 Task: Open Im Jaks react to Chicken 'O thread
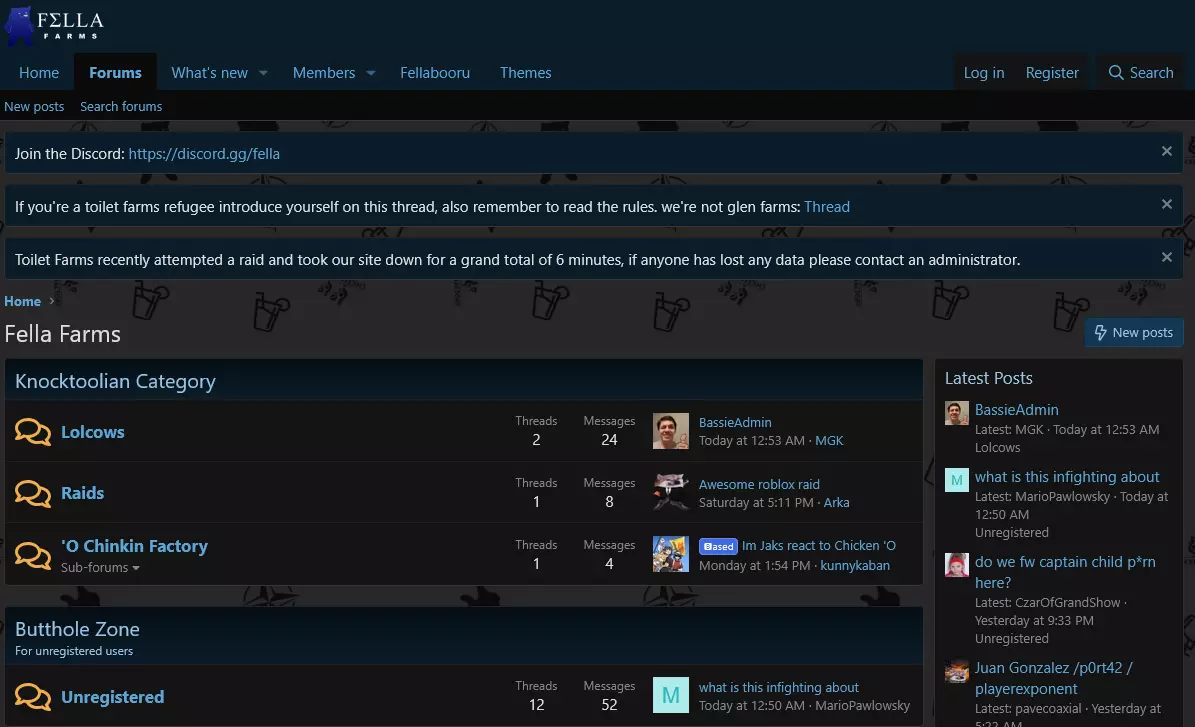pos(819,546)
